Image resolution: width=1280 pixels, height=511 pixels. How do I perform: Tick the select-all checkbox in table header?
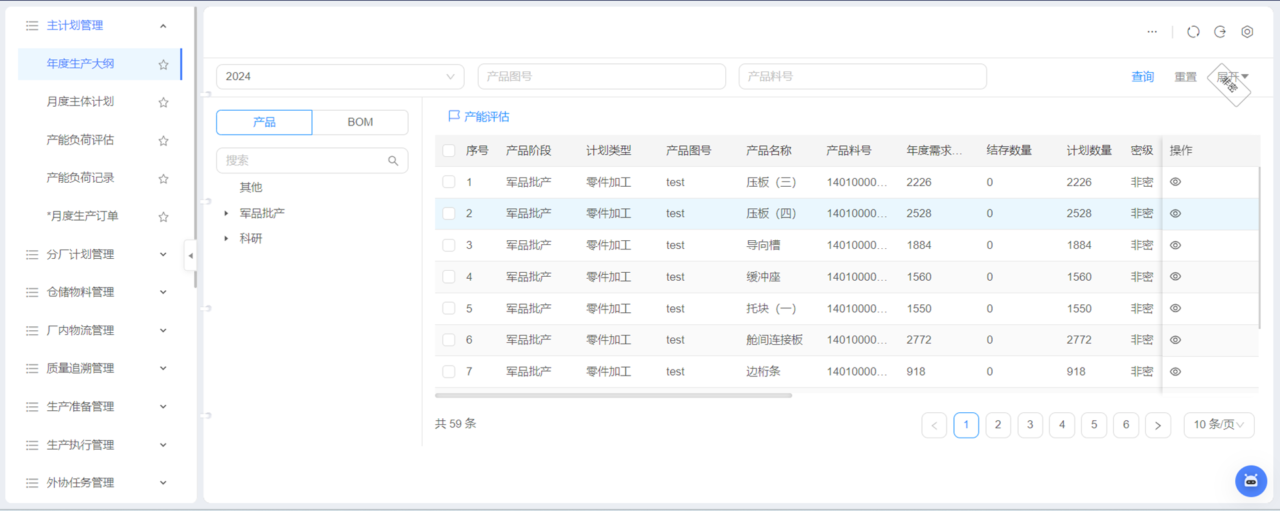pos(449,150)
